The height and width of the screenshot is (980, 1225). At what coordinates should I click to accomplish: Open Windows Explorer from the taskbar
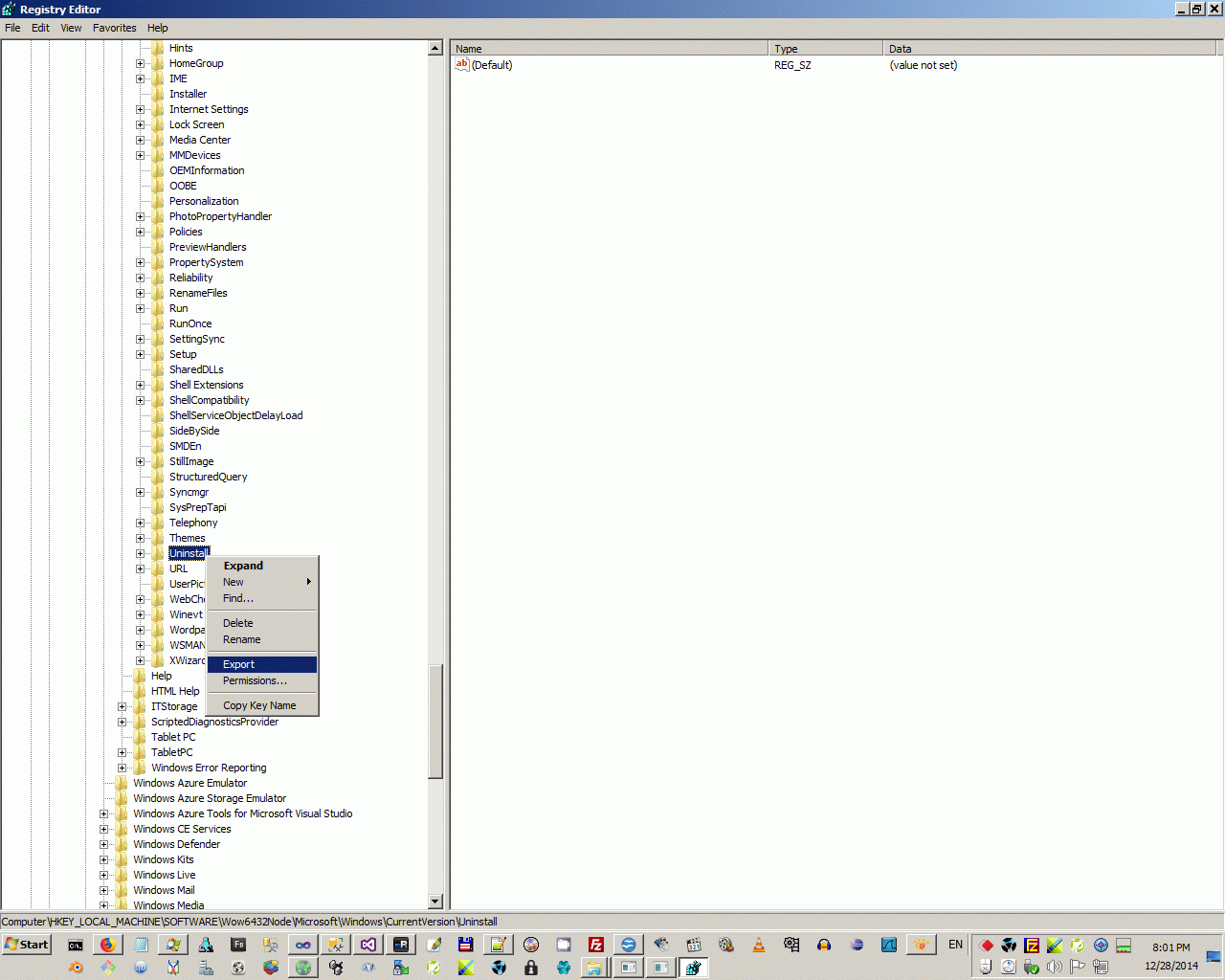click(x=594, y=968)
